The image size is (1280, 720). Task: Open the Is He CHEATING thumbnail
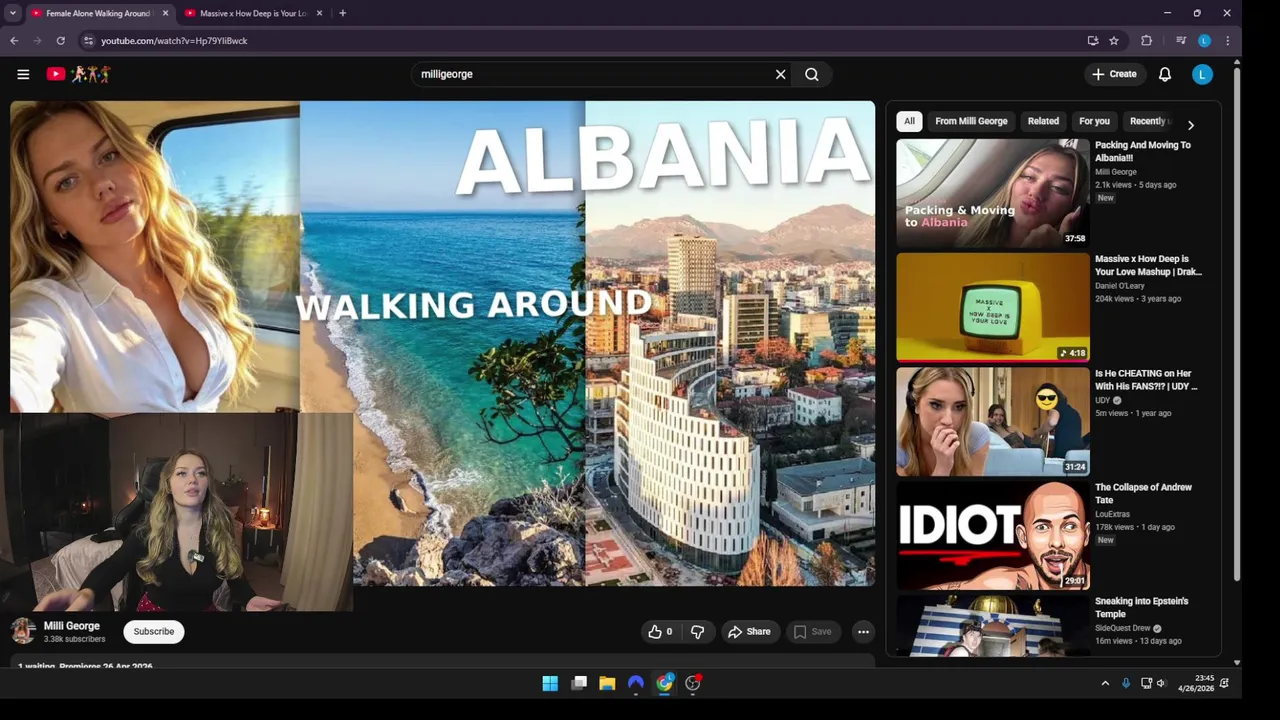(x=993, y=421)
